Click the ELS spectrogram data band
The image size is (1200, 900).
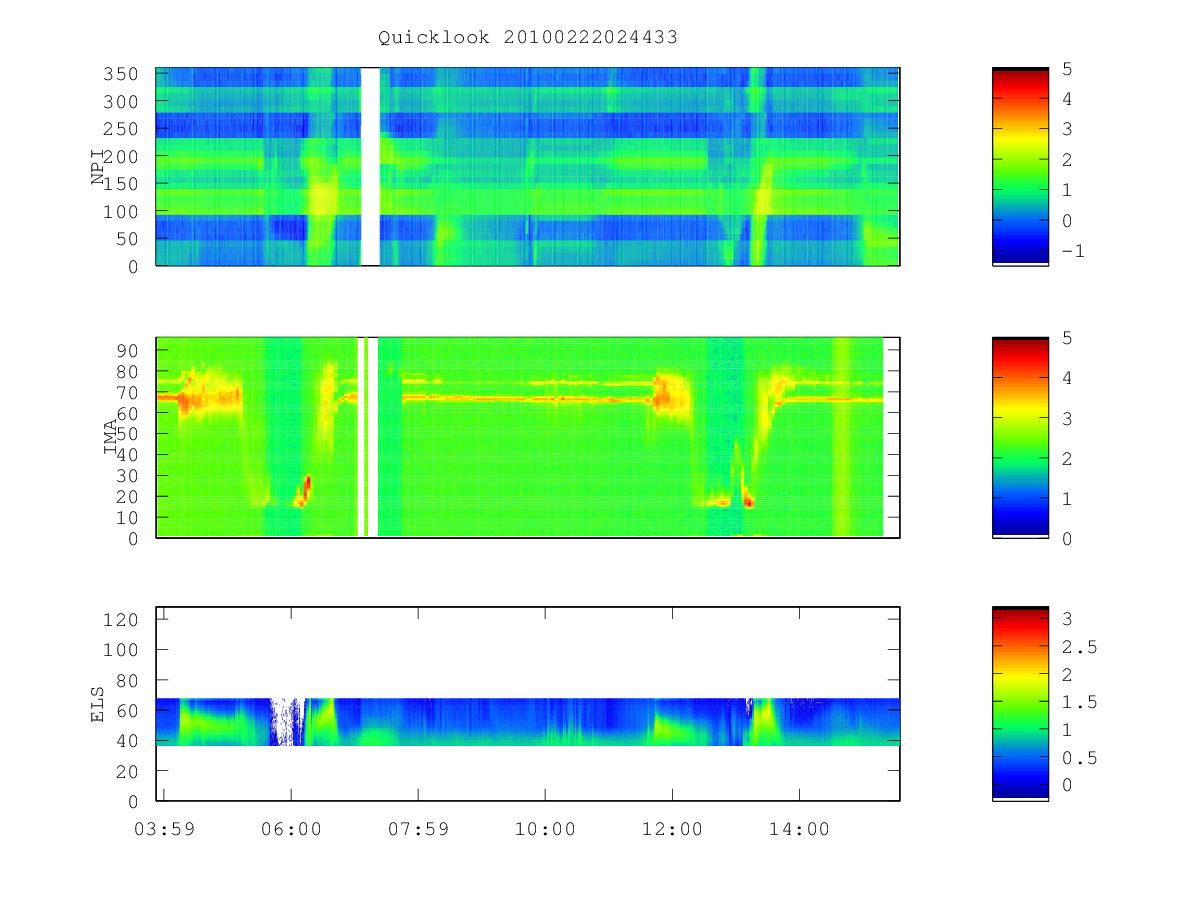pyautogui.click(x=528, y=722)
